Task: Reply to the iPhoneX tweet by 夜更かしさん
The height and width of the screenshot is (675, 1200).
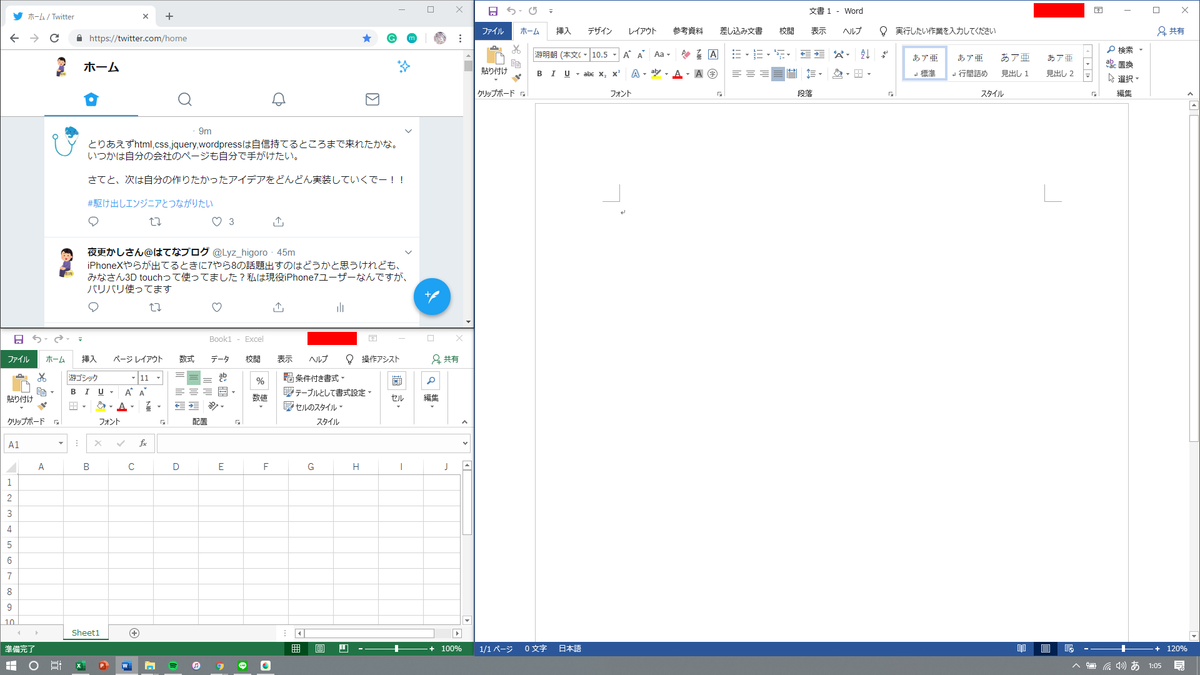Action: (94, 307)
